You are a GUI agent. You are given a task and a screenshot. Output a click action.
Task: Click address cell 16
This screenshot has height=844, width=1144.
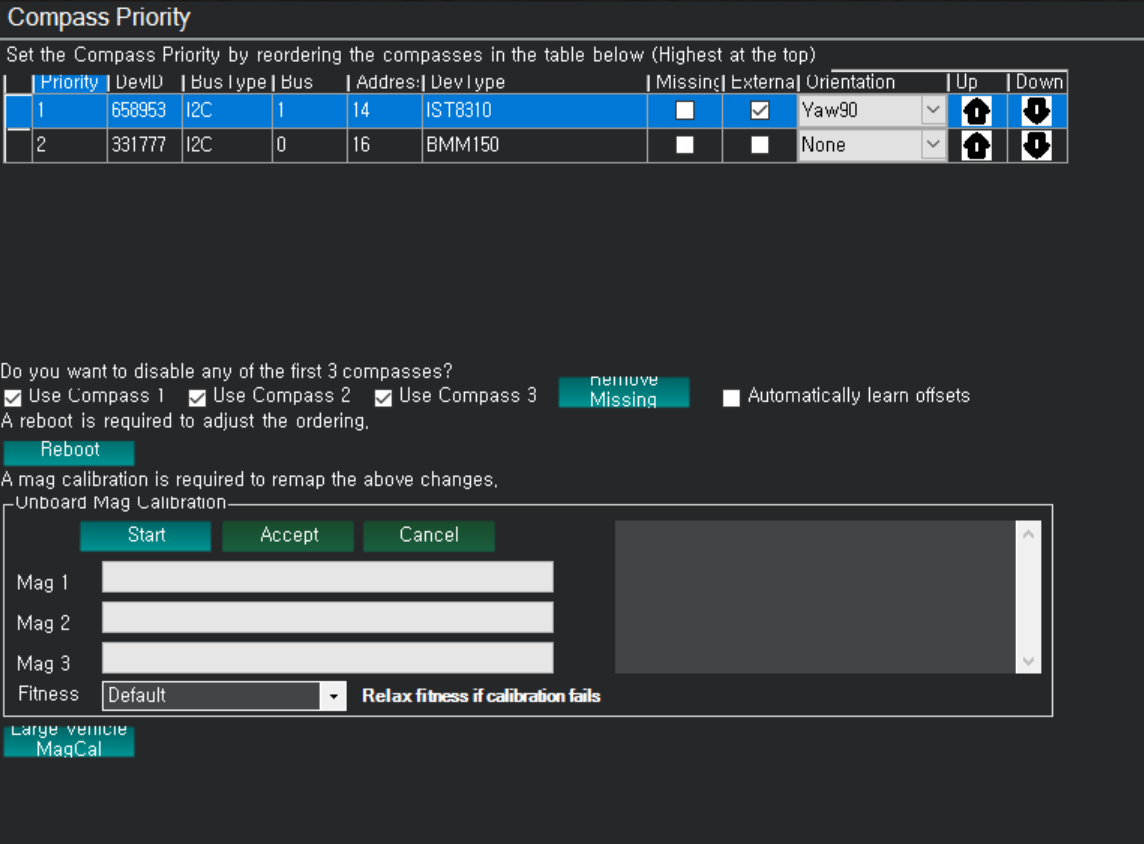(x=384, y=145)
